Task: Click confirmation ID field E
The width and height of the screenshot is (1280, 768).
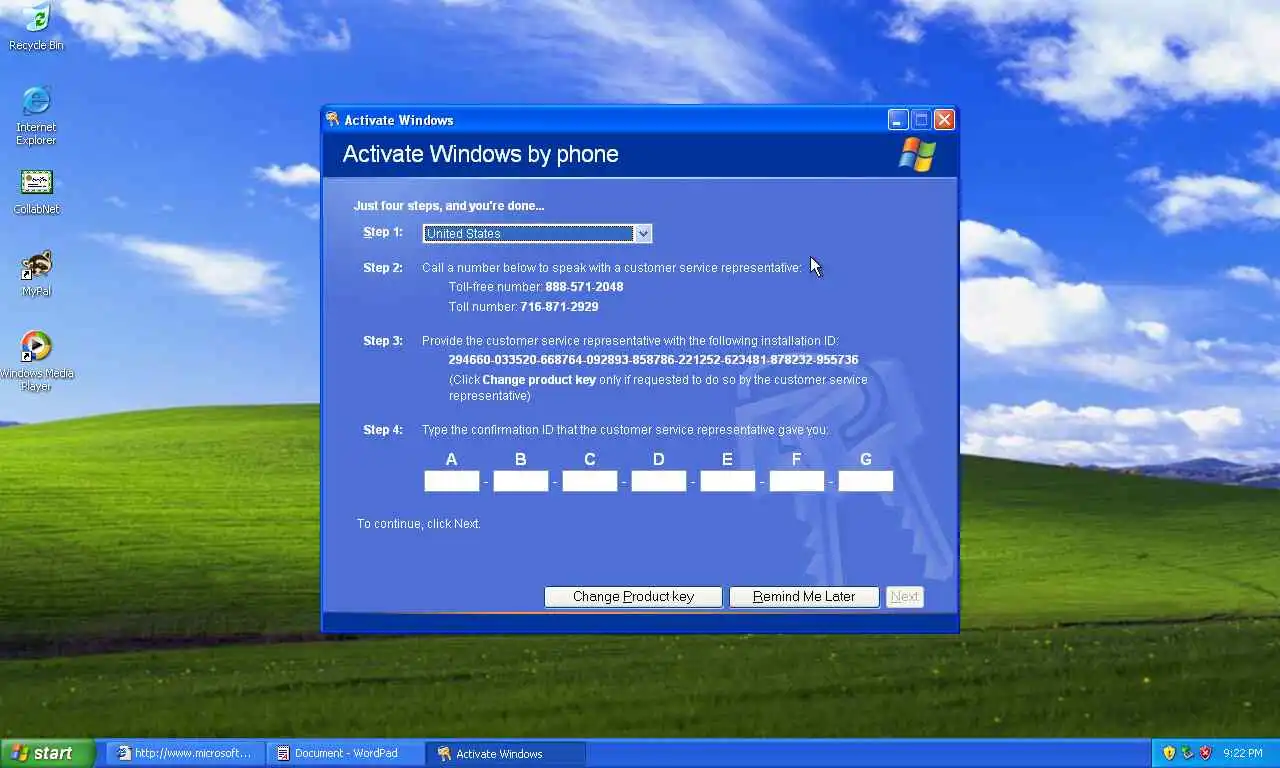Action: 728,481
